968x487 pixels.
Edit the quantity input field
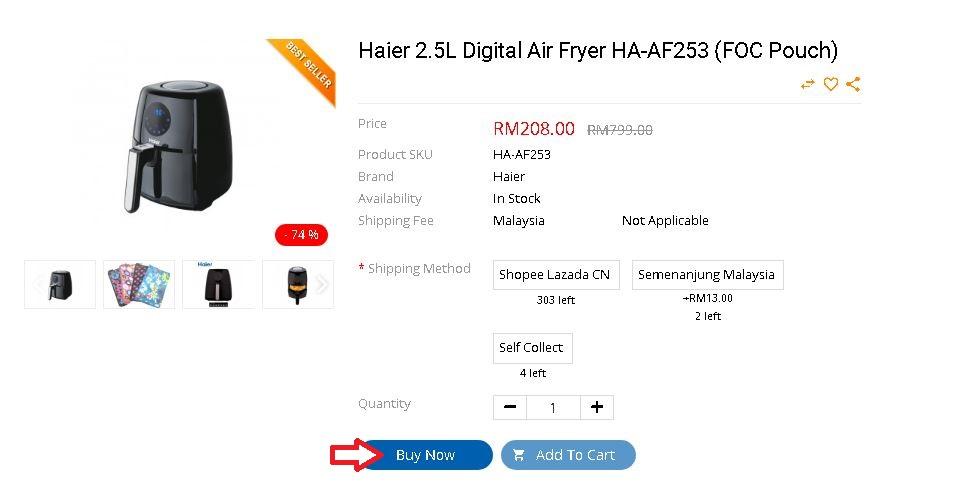coord(553,407)
